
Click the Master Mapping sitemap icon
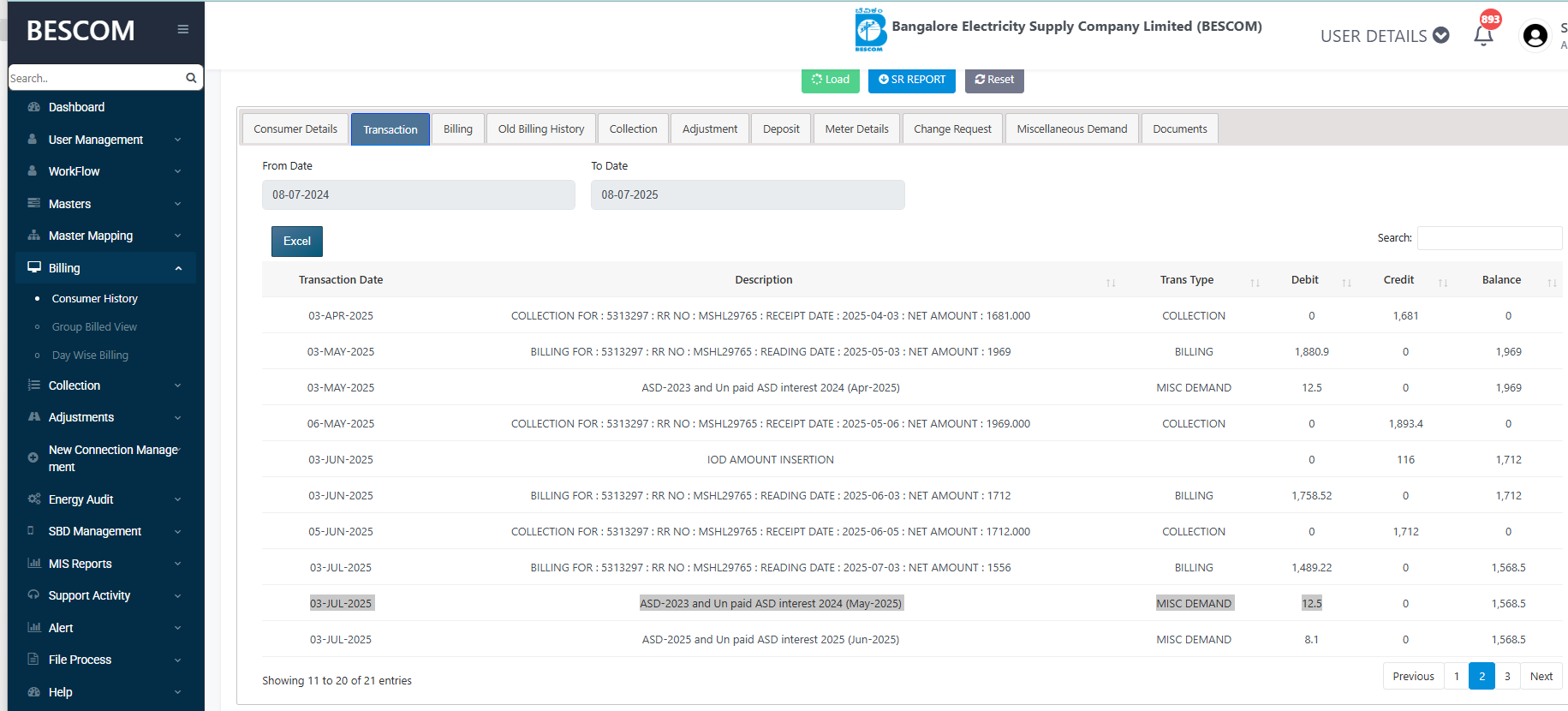[34, 235]
